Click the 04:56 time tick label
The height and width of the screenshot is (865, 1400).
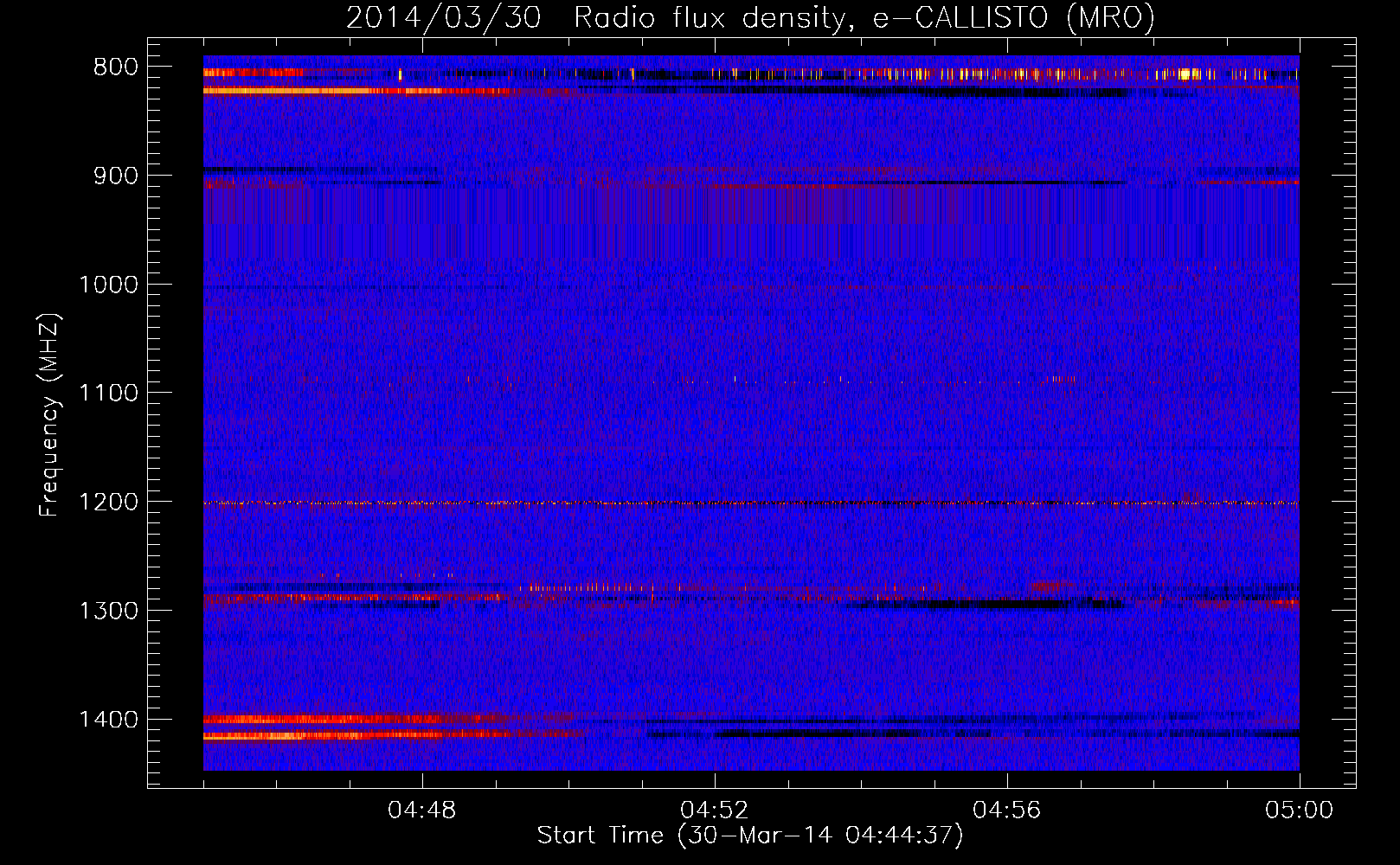[x=1007, y=811]
